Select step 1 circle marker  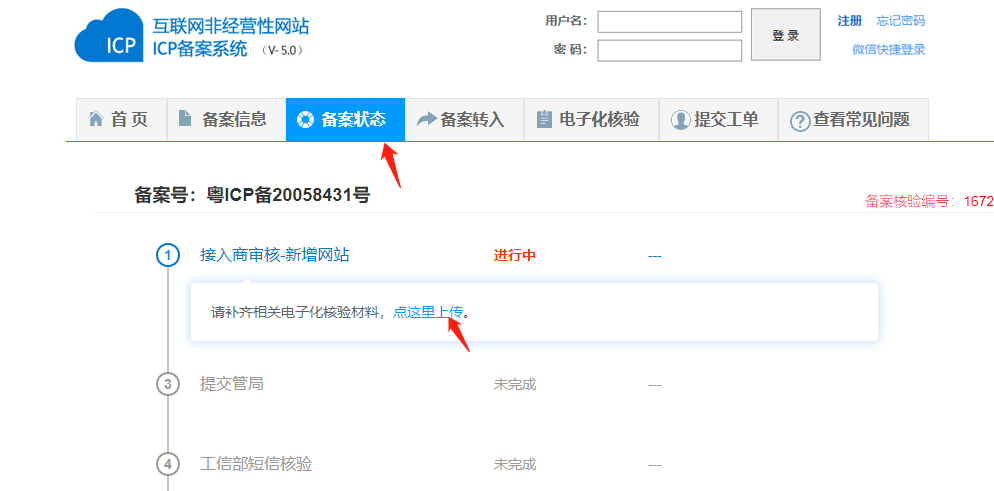coord(168,255)
